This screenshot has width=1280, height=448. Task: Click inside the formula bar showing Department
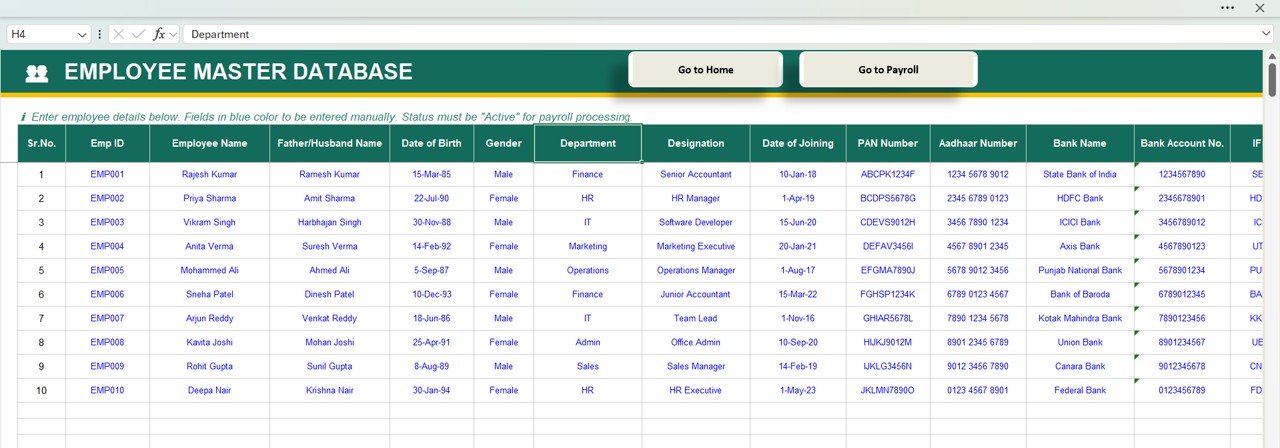pyautogui.click(x=700, y=34)
